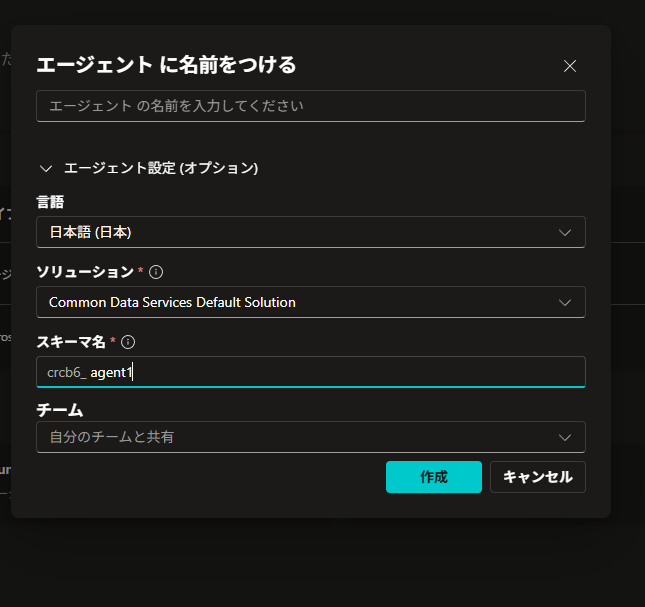Click the ソリューション label
645x607 pixels.
pyautogui.click(x=85, y=272)
